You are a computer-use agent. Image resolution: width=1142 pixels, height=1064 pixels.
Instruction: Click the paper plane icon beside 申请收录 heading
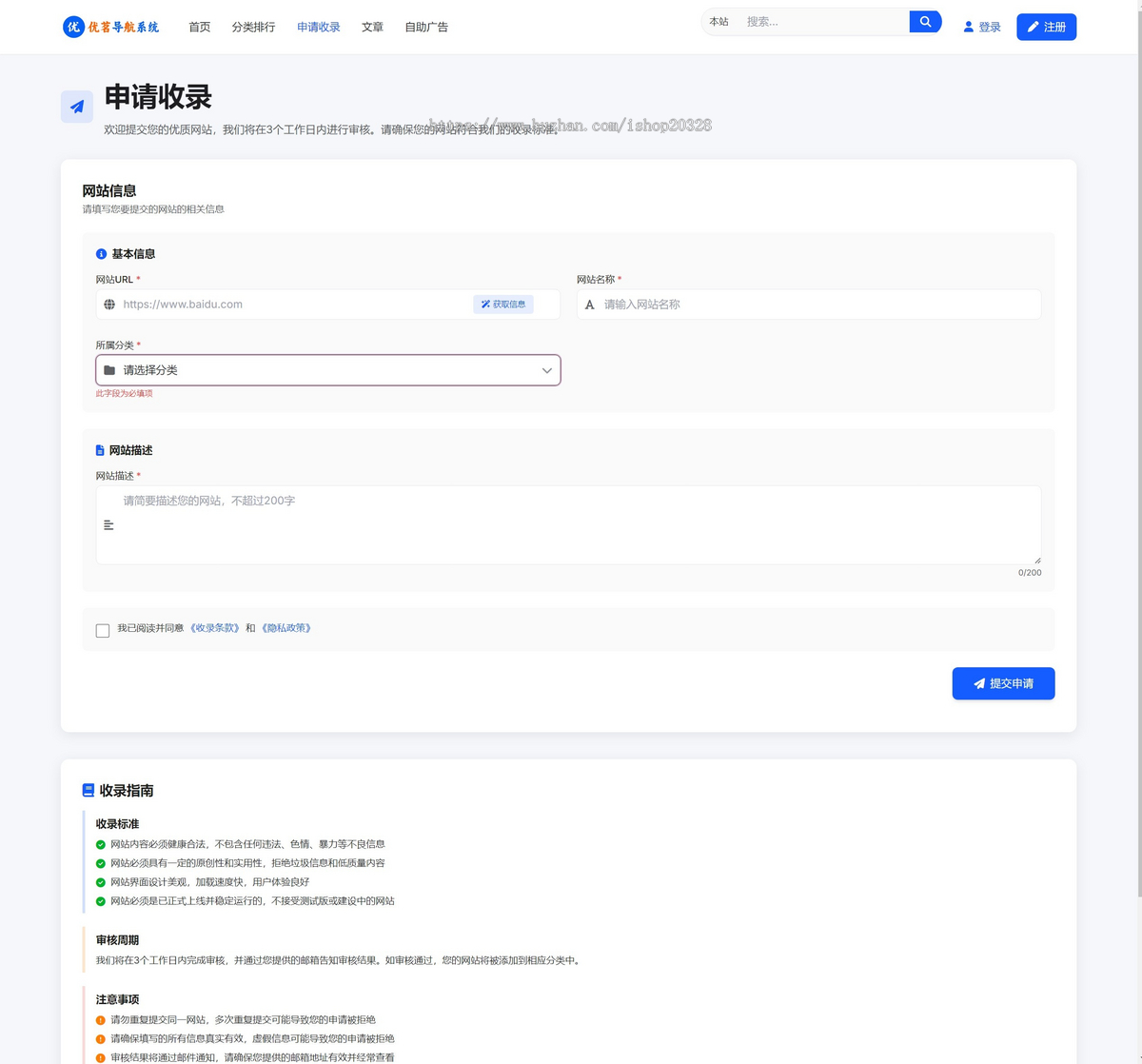[x=77, y=107]
